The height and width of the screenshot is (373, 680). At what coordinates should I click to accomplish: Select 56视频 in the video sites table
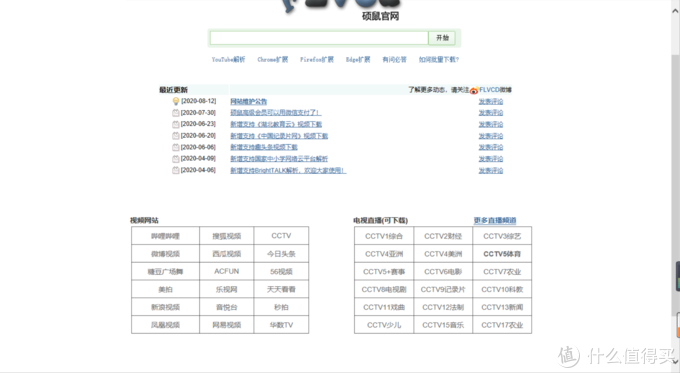pos(281,272)
